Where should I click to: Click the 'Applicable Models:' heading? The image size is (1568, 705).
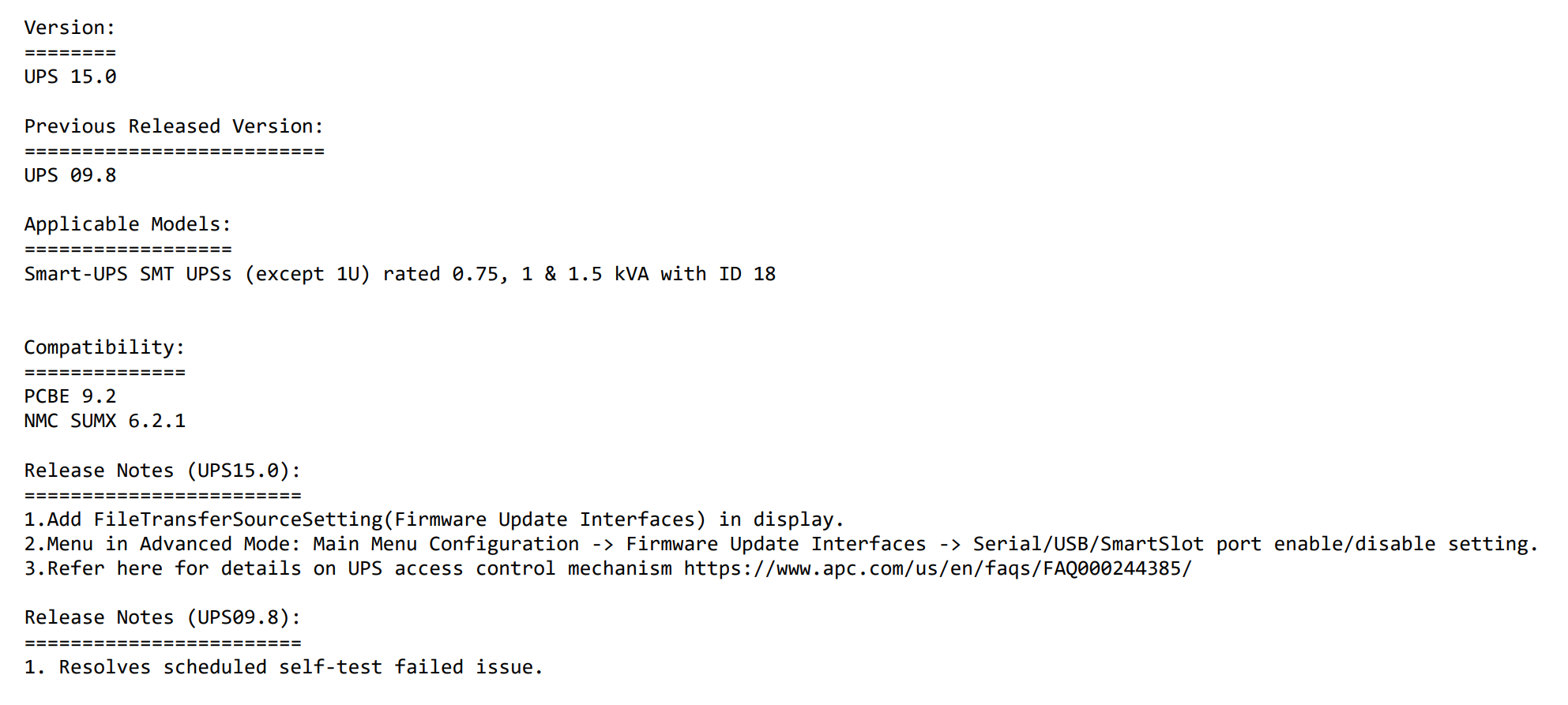[x=128, y=225]
